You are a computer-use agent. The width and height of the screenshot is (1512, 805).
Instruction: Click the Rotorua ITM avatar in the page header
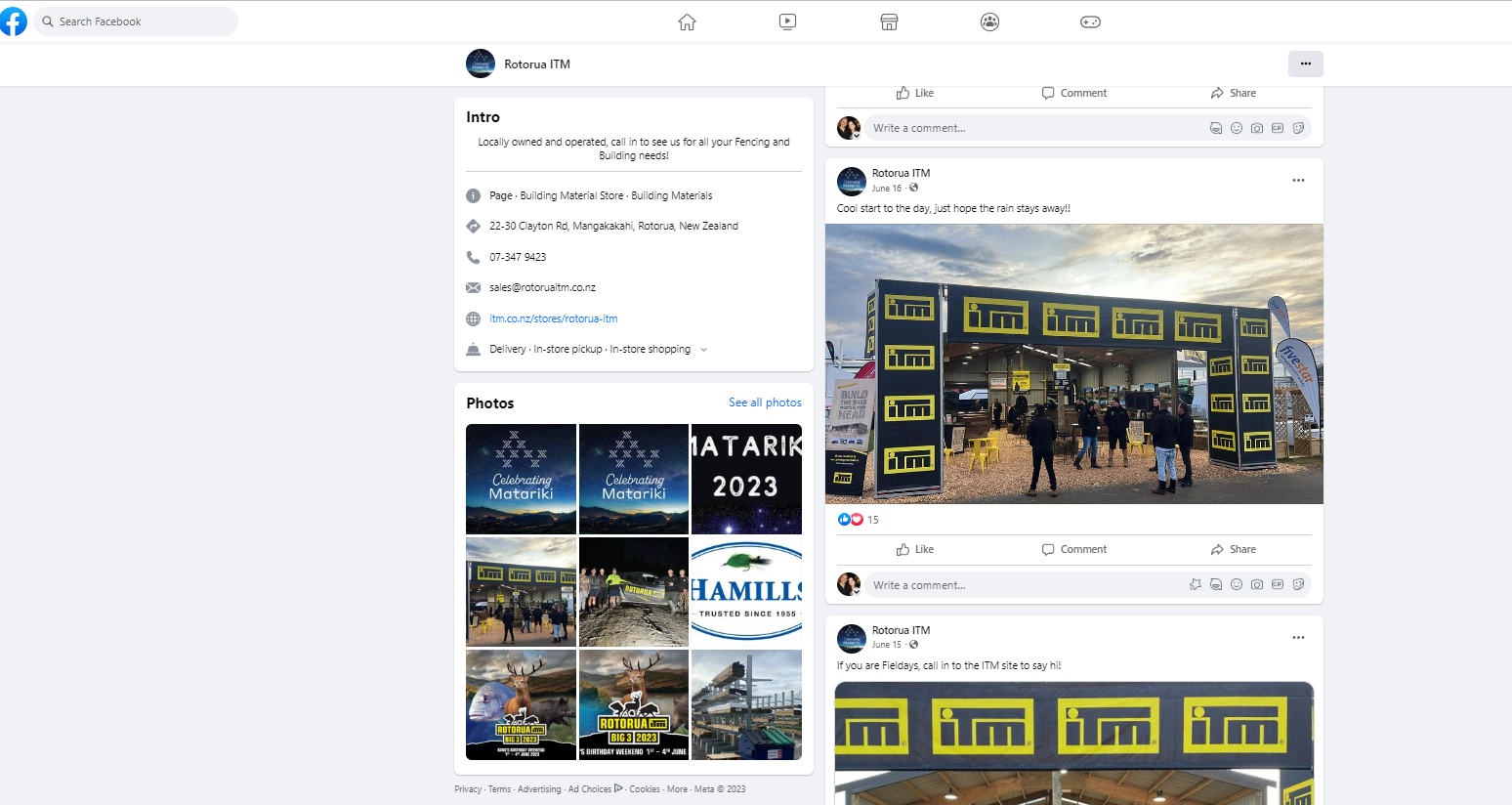[481, 64]
